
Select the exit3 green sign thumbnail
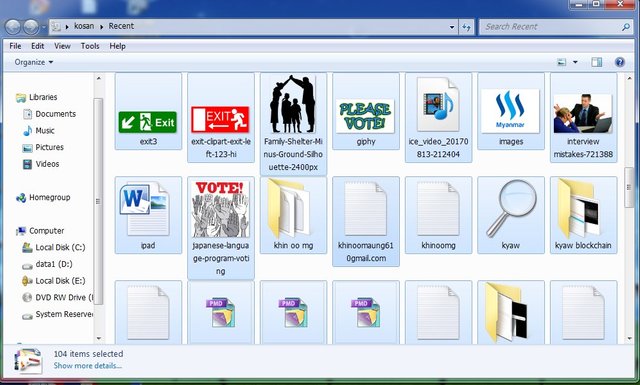point(148,122)
